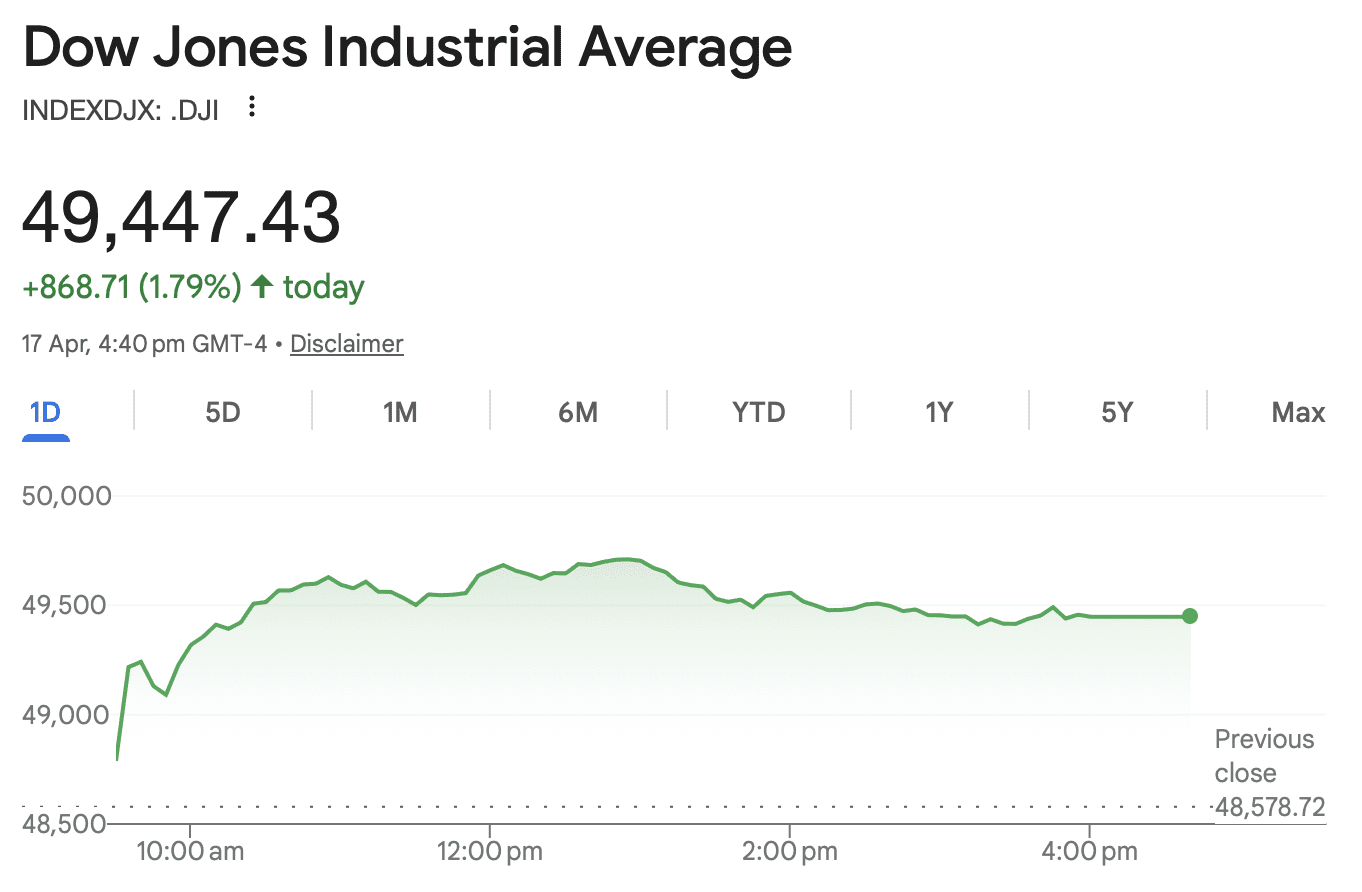The image size is (1362, 892).
Task: Open the three-dot more options menu
Action: pos(252,107)
